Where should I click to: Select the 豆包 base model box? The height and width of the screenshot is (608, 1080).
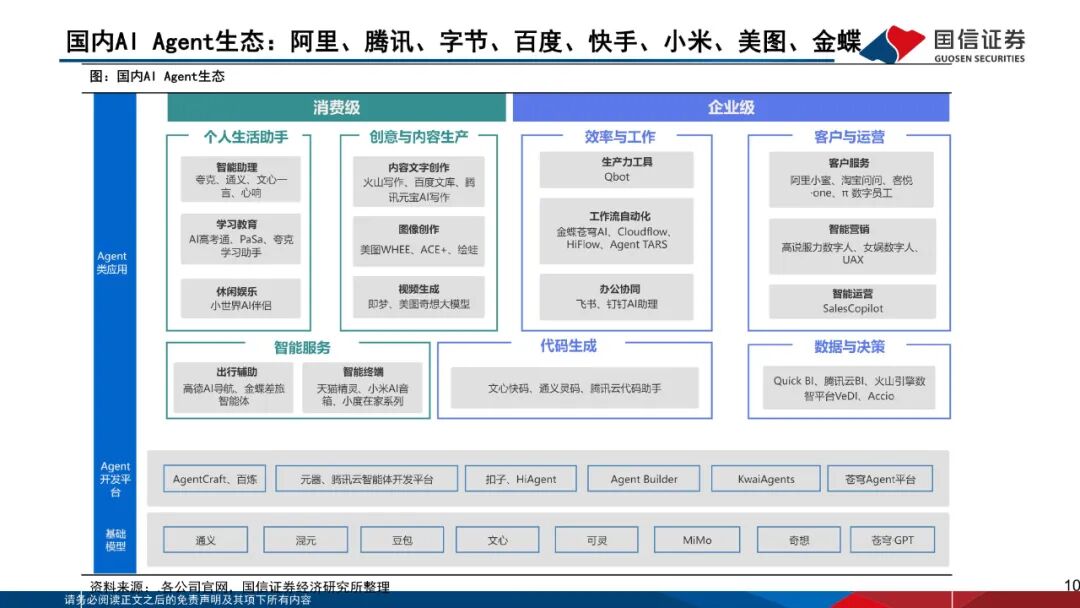(402, 541)
